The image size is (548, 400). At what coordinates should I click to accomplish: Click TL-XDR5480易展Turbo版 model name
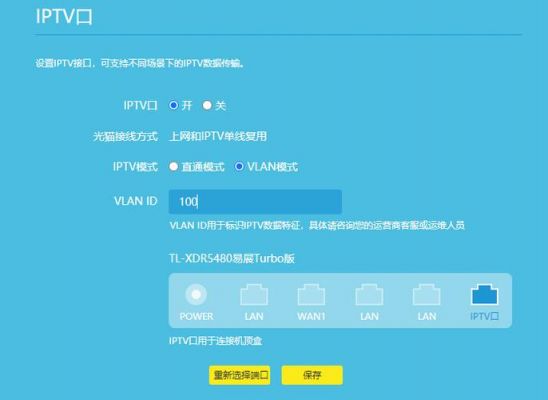point(232,259)
